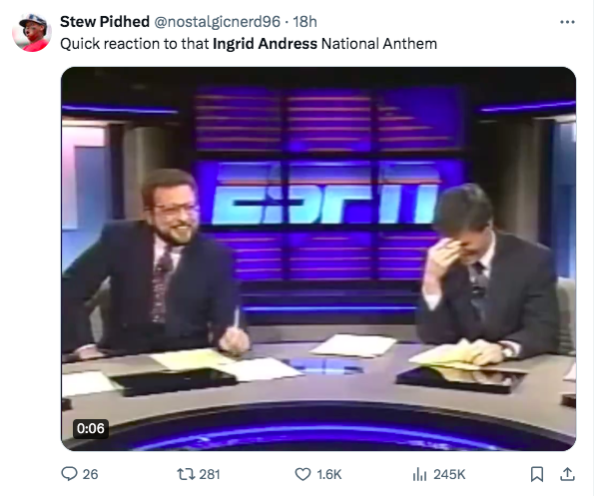Open the @nostalgicnerd96 handle link
Image resolution: width=595 pixels, height=496 pixels.
pos(217,22)
